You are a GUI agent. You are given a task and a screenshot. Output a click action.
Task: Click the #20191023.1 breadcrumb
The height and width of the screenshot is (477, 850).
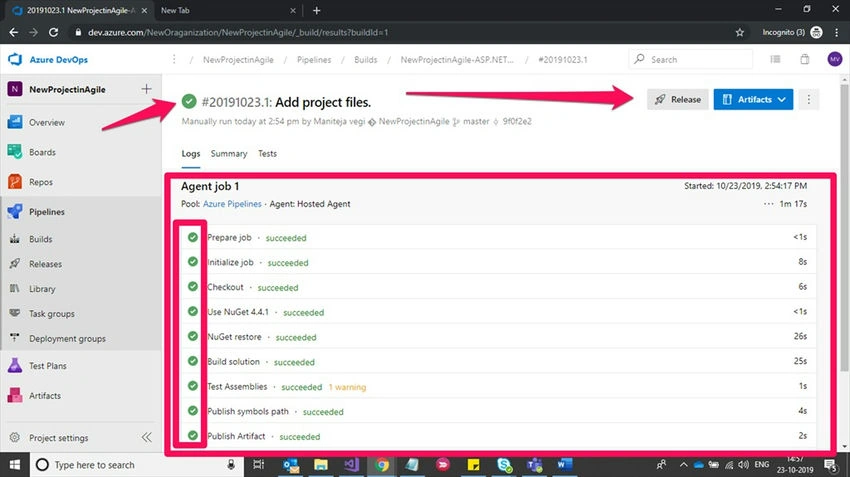pos(562,60)
